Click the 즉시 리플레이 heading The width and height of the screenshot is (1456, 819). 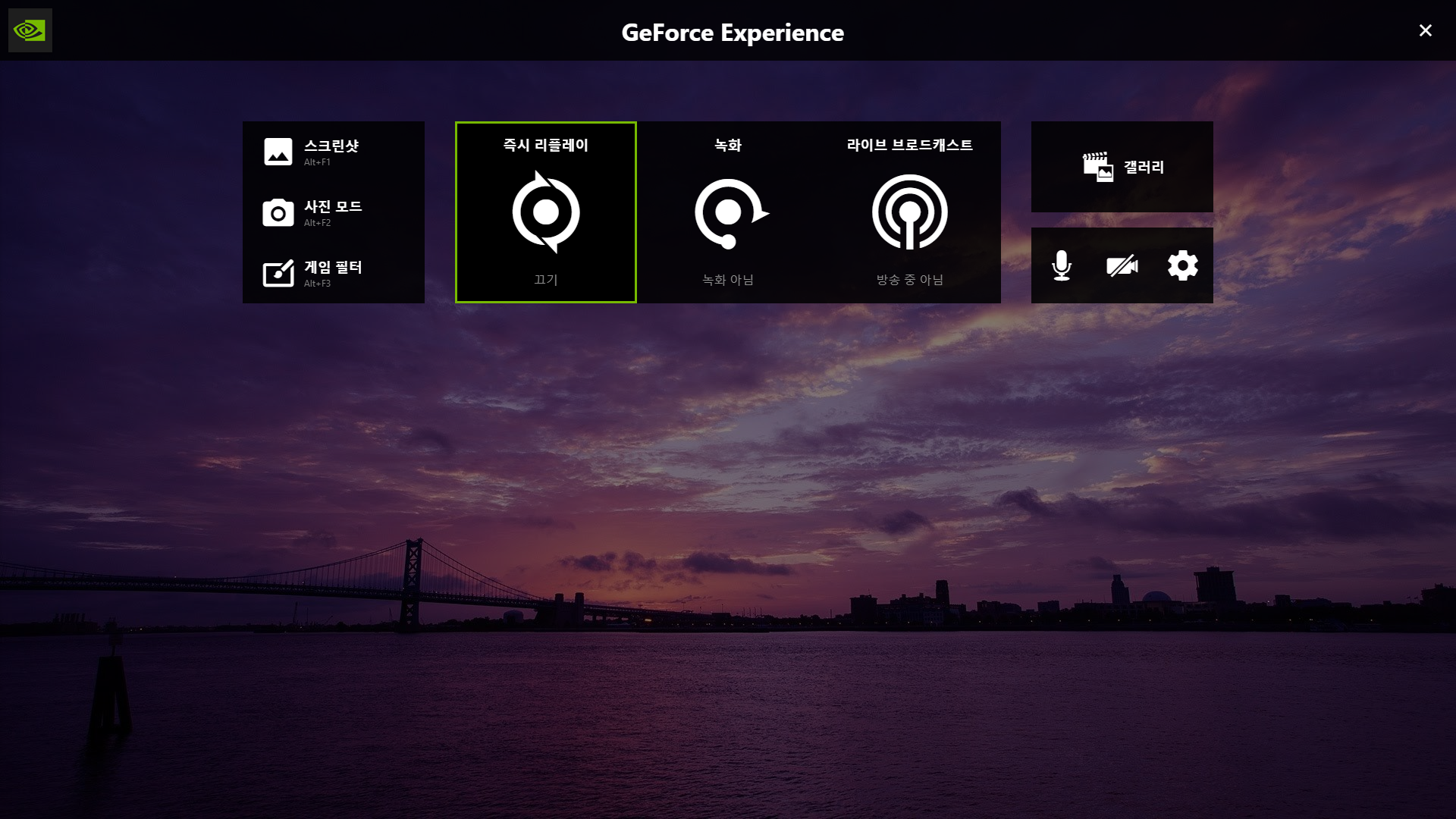coord(546,145)
